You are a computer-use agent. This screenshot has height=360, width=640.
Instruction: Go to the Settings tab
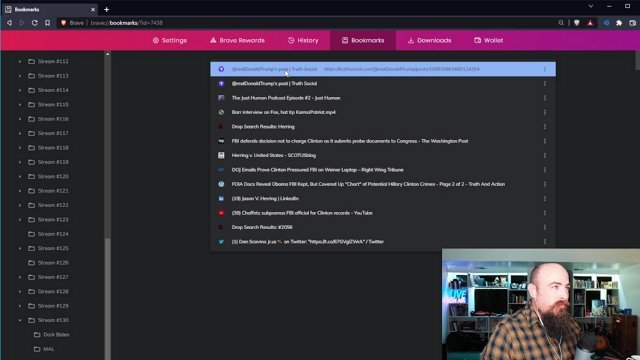[x=170, y=40]
